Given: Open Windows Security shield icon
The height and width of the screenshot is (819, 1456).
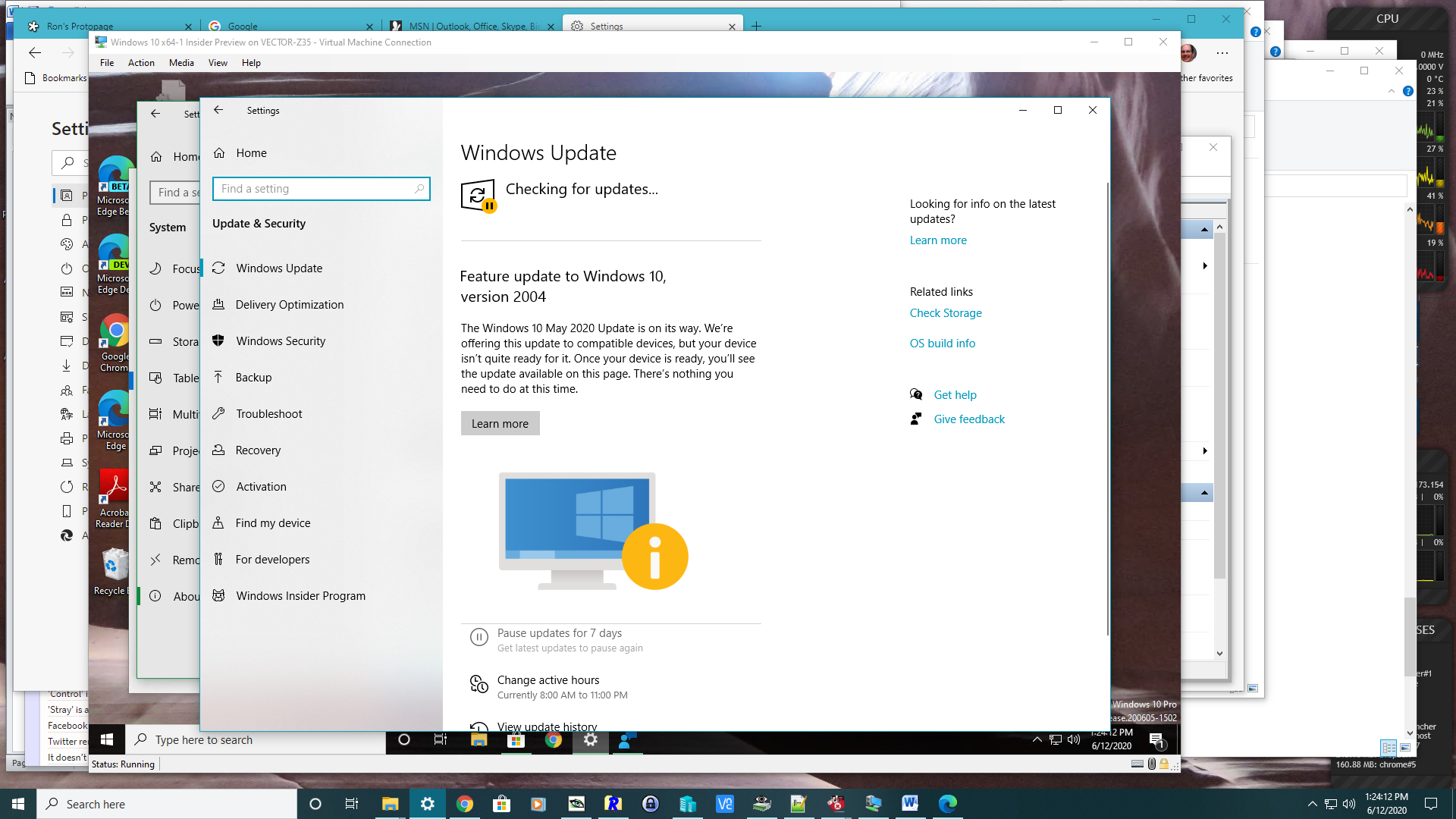Looking at the screenshot, I should [x=218, y=340].
